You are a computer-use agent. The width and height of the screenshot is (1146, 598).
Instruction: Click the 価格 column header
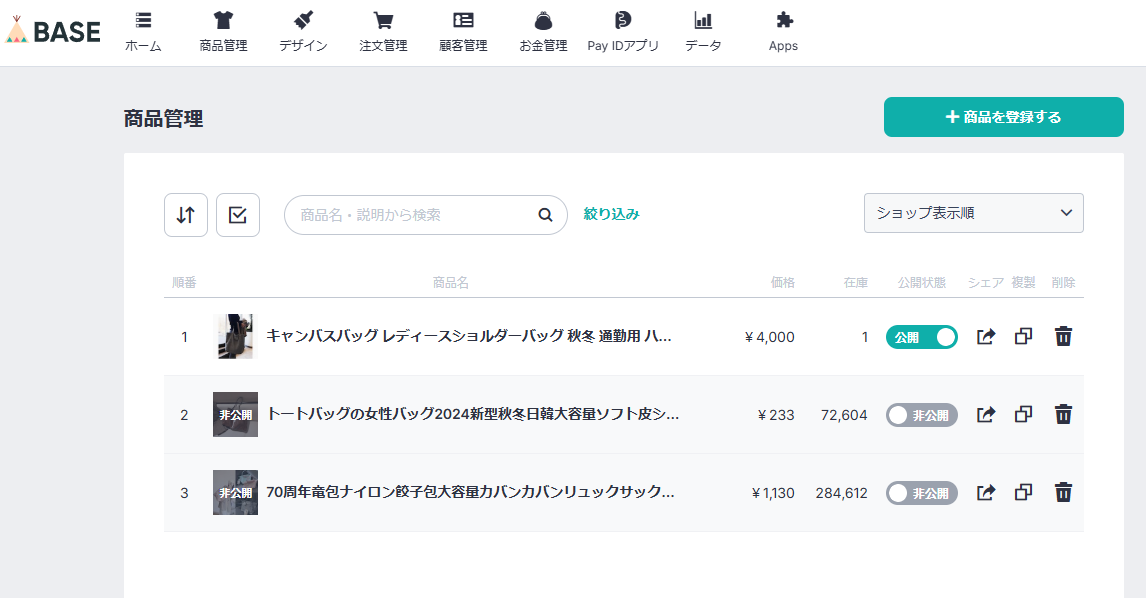(783, 282)
